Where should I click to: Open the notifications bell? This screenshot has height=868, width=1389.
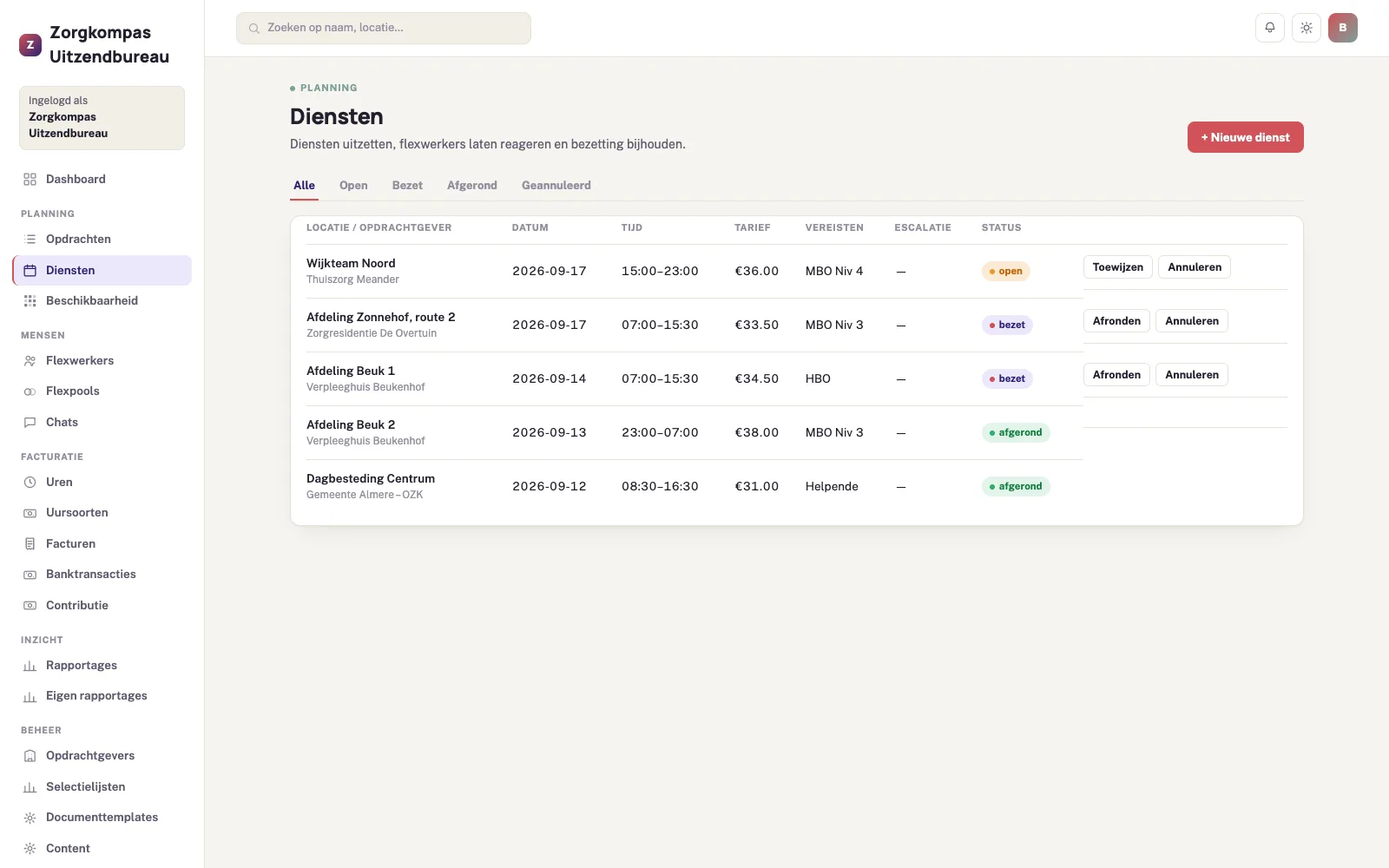1270,28
